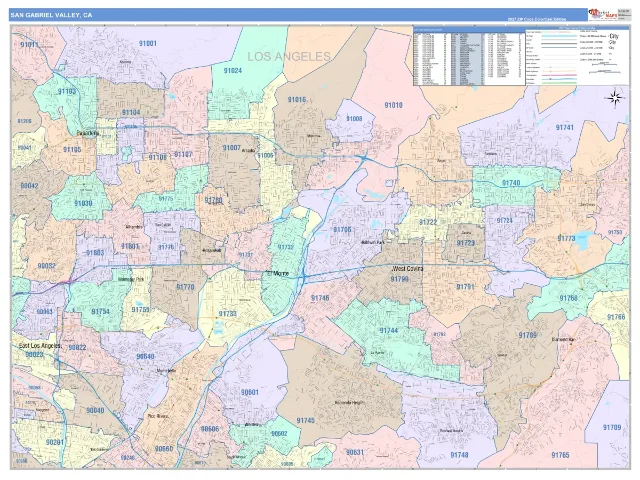Select ZIP code 91790 label
The width and height of the screenshot is (640, 480).
click(400, 279)
